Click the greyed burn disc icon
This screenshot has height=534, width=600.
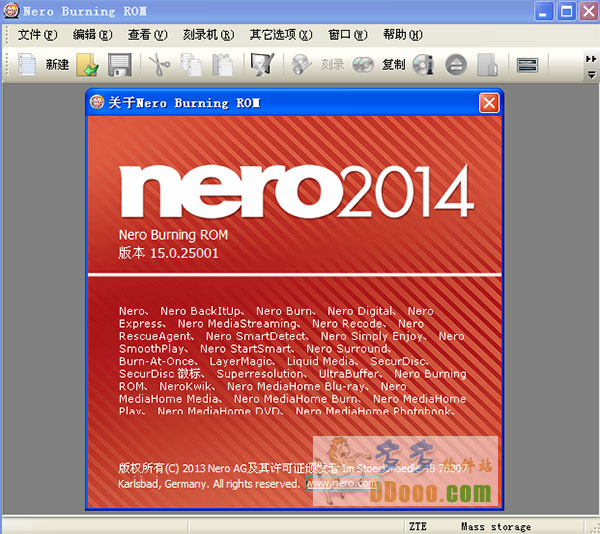click(301, 64)
